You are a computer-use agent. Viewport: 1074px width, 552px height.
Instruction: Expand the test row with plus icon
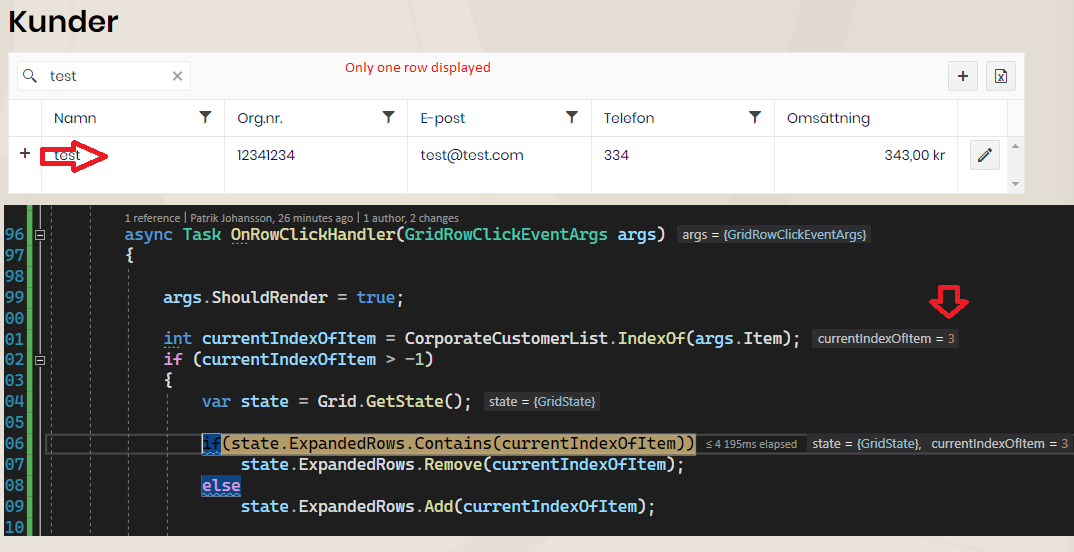[25, 154]
